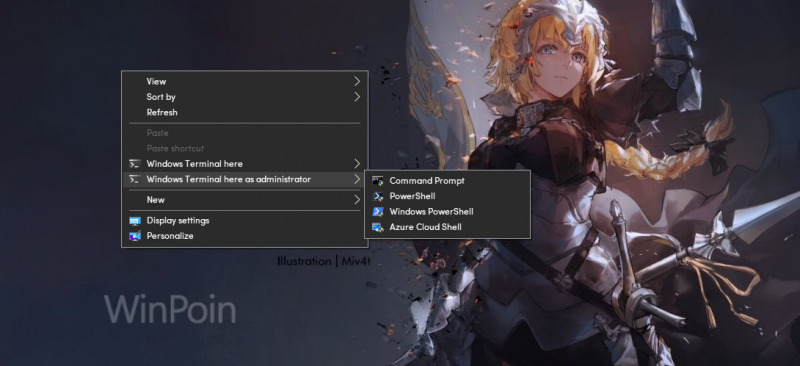This screenshot has height=366, width=800.
Task: Click the Windows PowerShell icon
Action: tap(378, 211)
